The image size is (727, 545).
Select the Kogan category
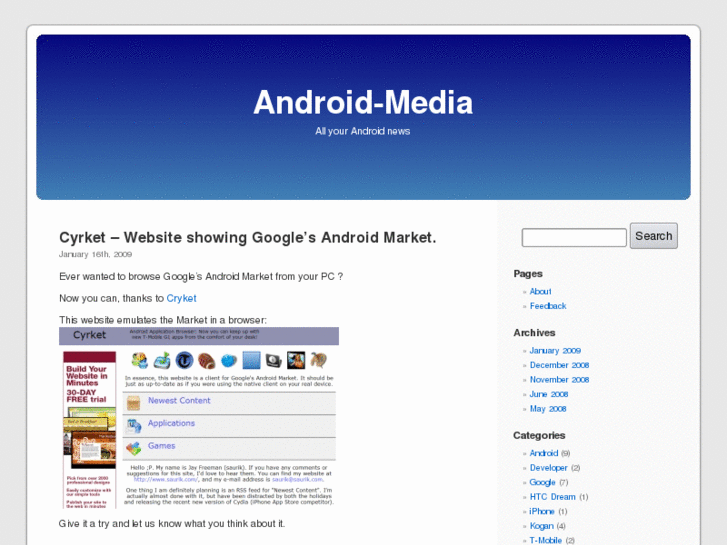542,526
